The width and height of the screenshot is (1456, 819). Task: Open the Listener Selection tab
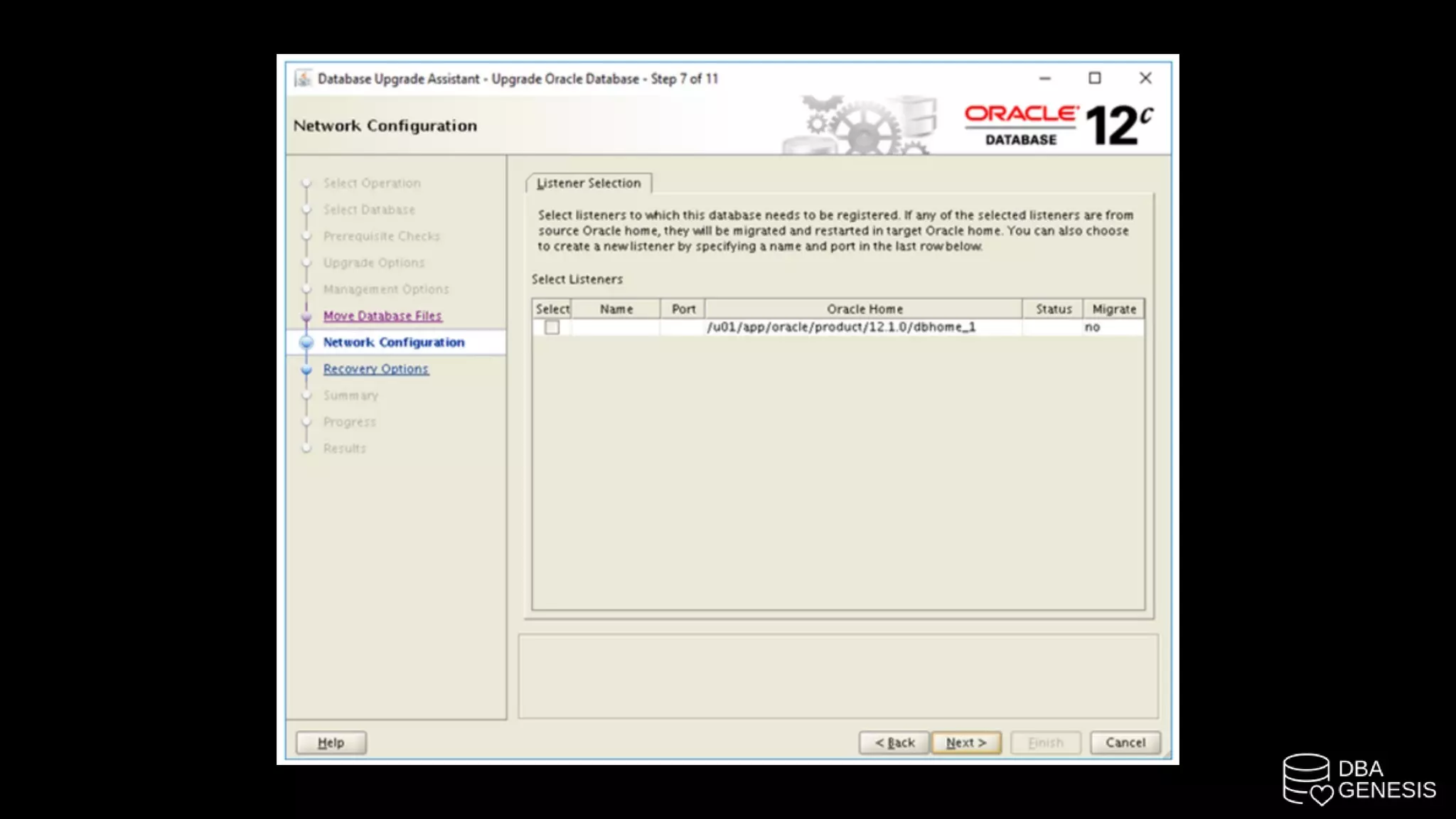[589, 183]
